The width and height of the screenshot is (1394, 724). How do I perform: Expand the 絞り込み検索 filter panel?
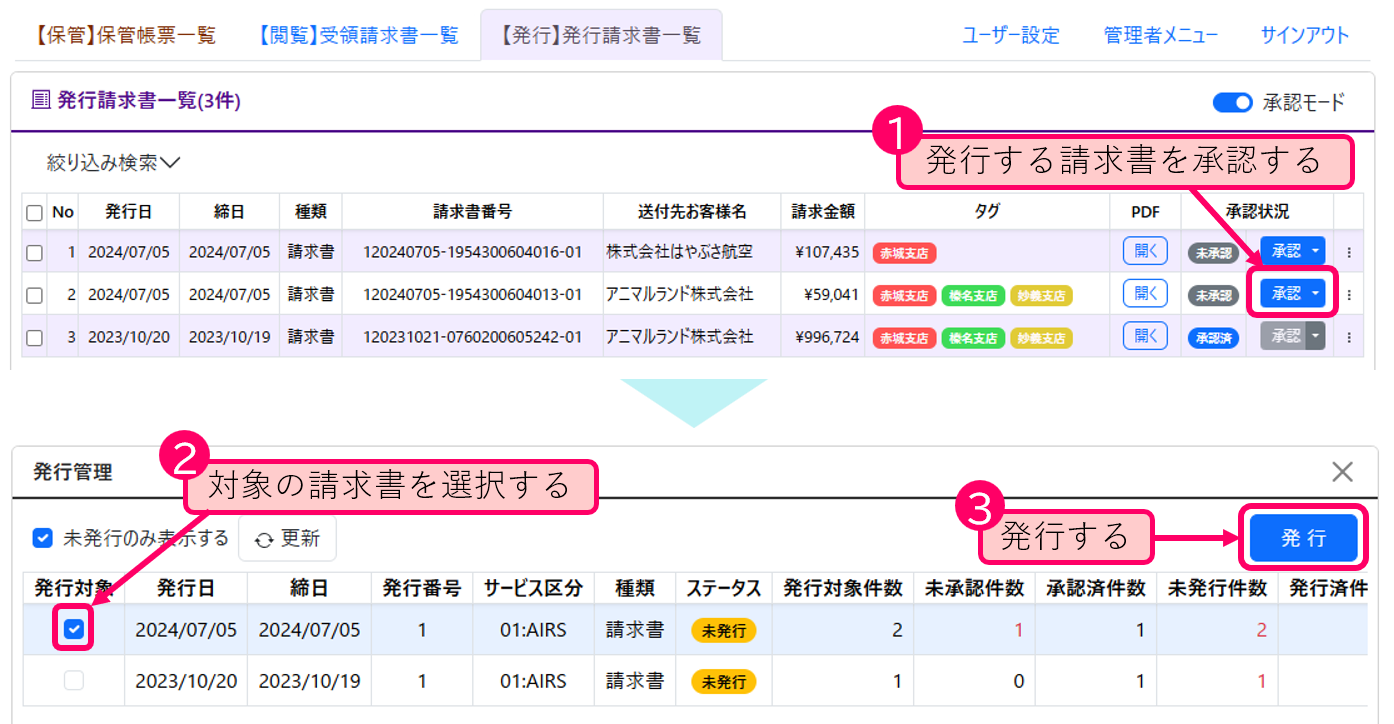click(x=113, y=162)
